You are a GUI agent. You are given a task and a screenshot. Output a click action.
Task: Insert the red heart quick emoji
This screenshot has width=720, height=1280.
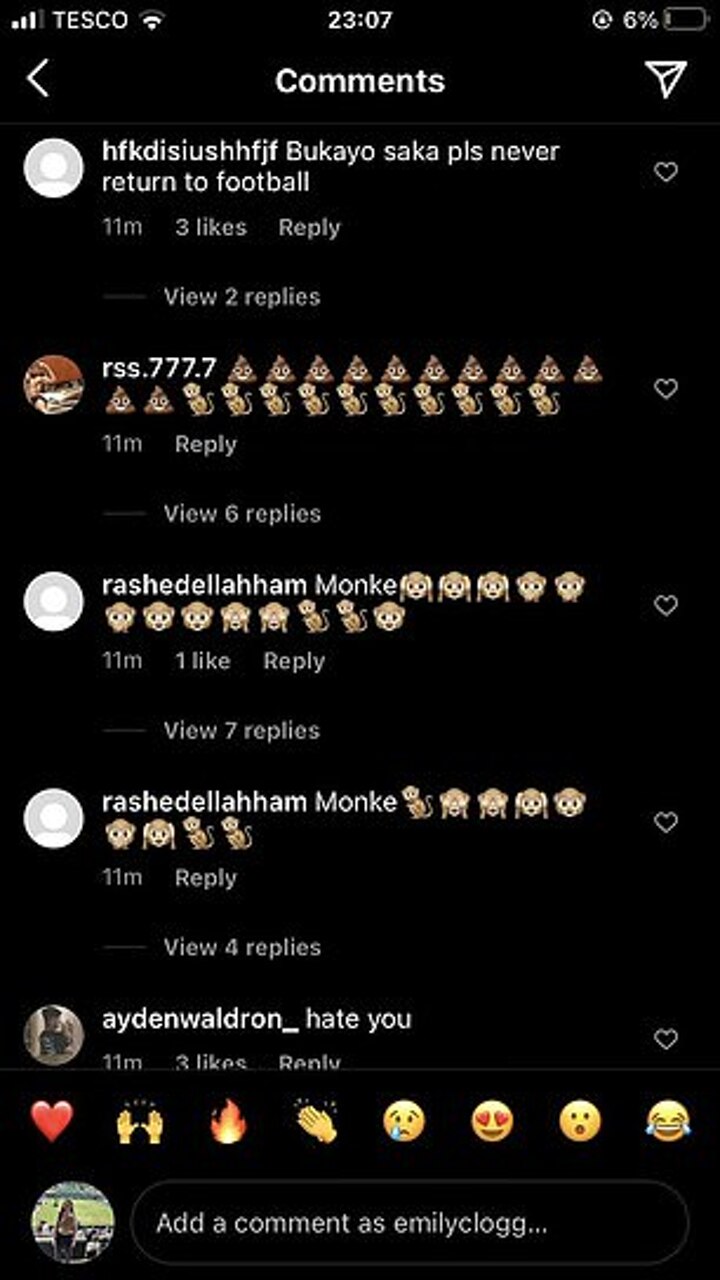[x=51, y=1122]
